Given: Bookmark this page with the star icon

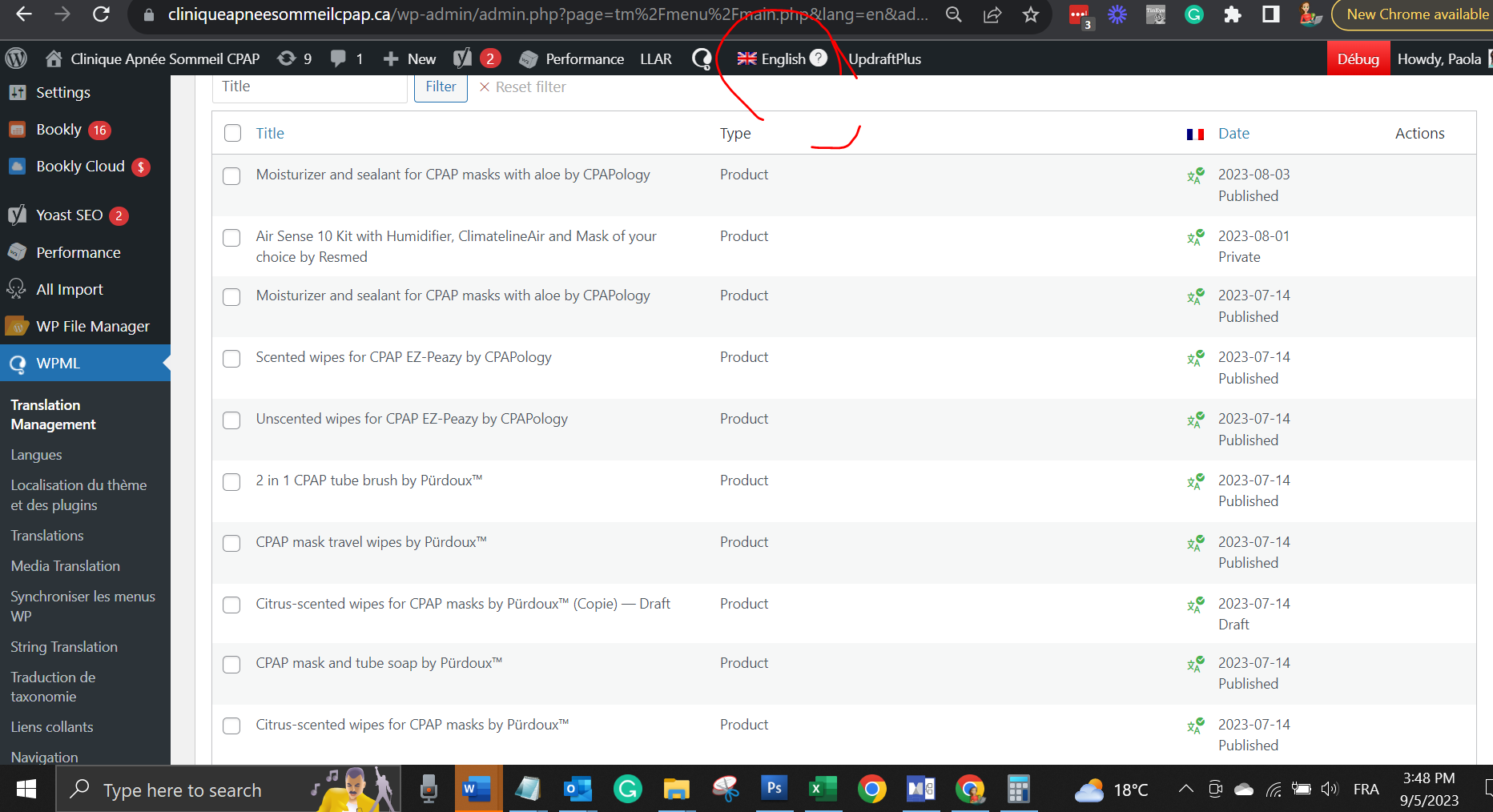Looking at the screenshot, I should 1031,14.
